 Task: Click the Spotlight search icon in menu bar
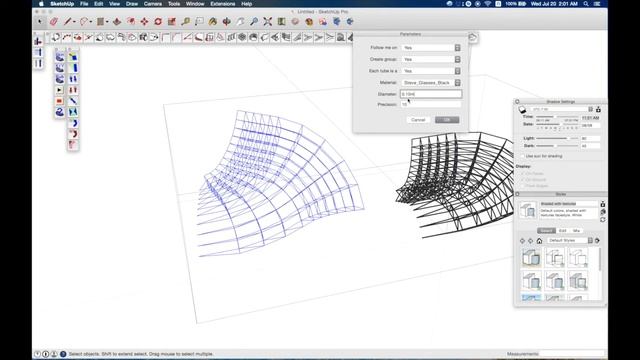click(x=586, y=4)
